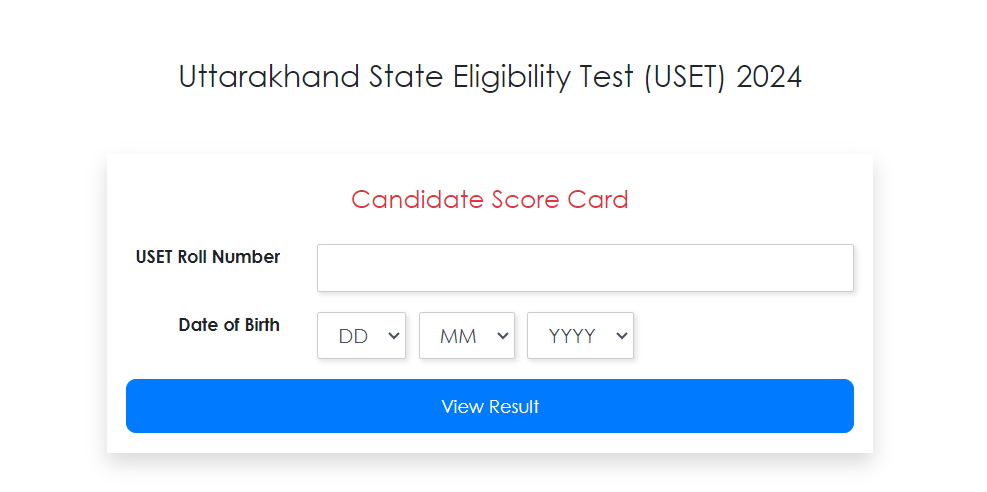Click the chevron arrow in the MM selector
This screenshot has width=987, height=492.
click(x=501, y=337)
